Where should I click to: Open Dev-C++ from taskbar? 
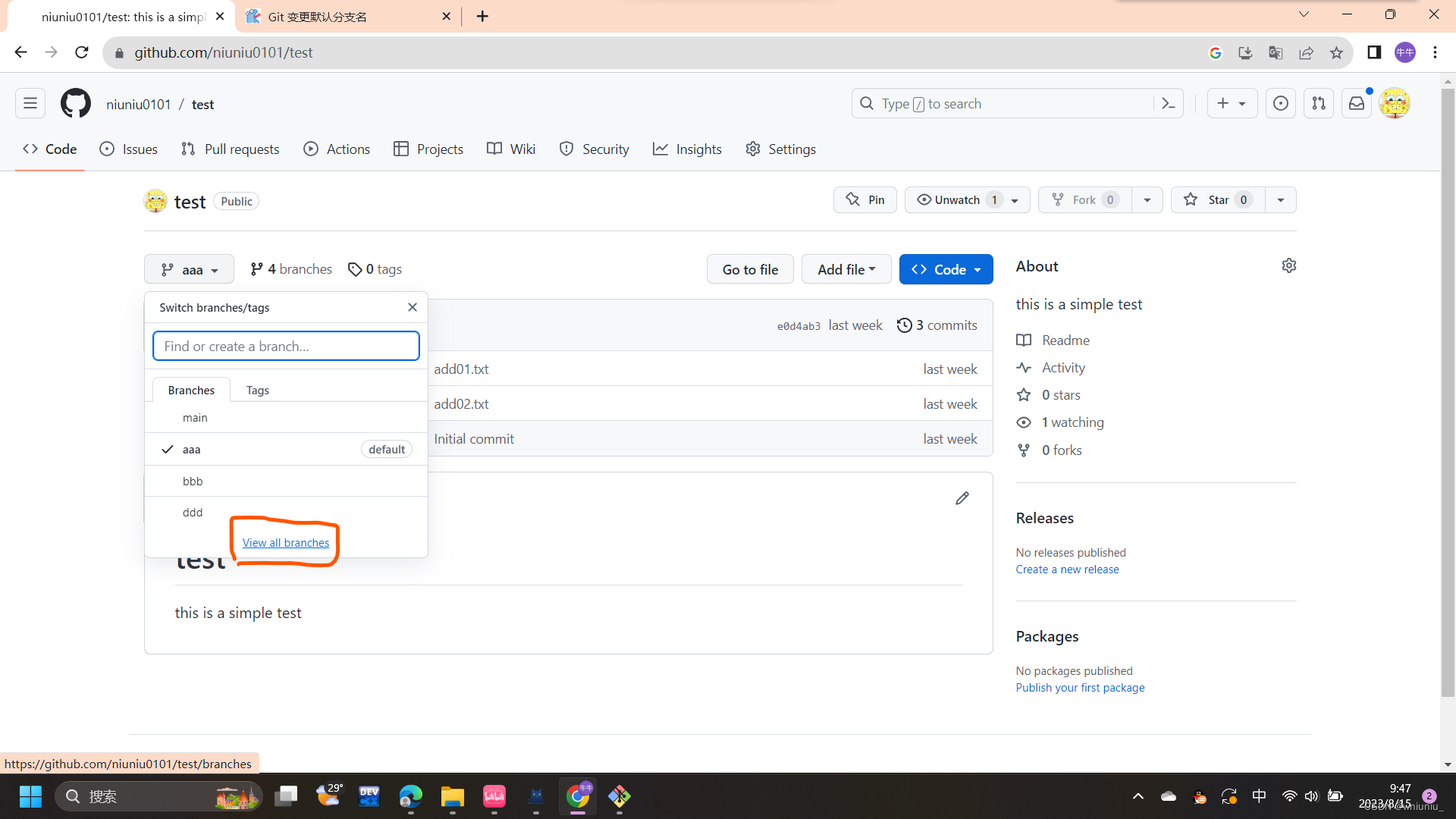(x=369, y=796)
